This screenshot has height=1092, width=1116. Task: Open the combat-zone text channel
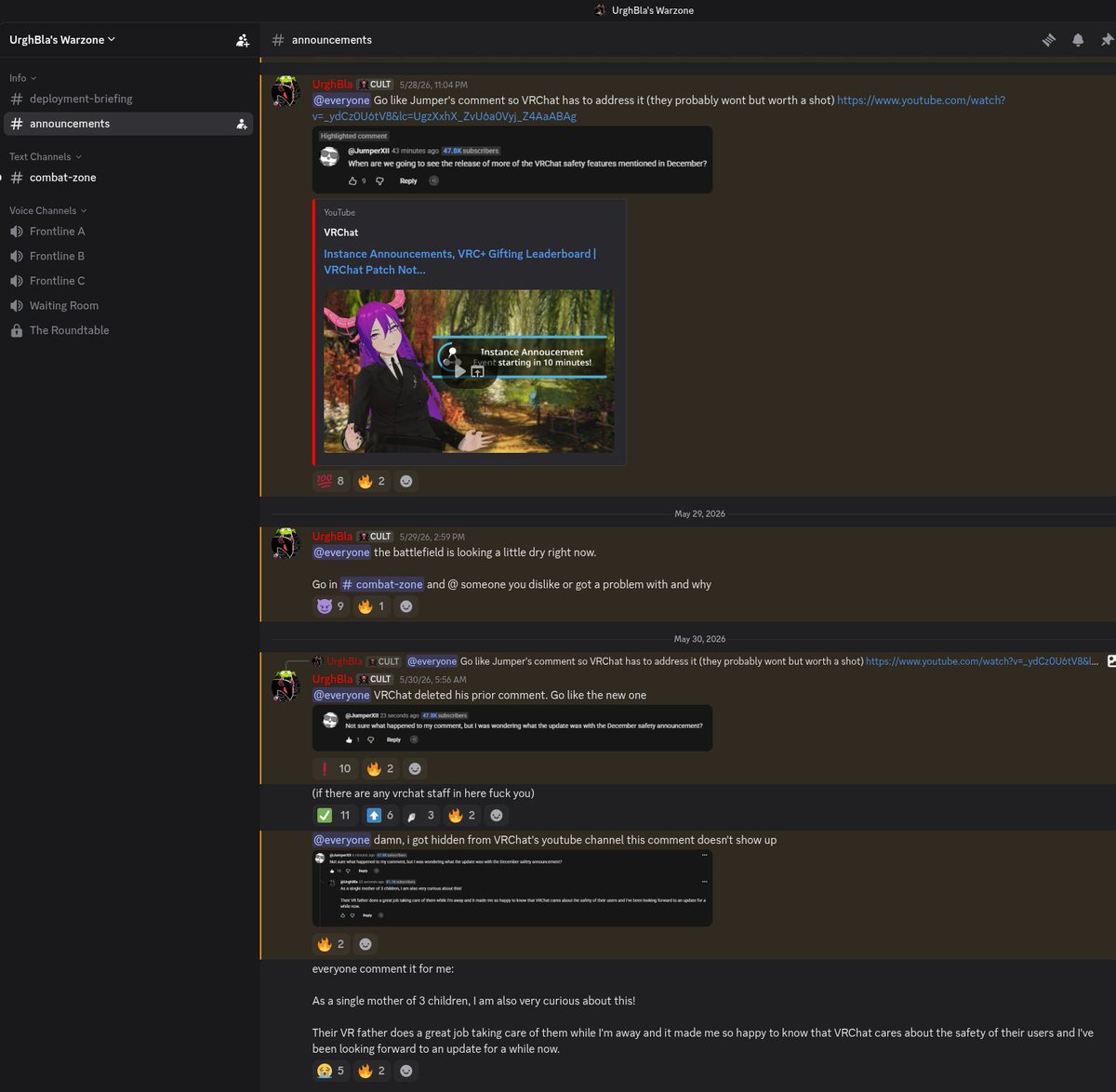(128, 178)
